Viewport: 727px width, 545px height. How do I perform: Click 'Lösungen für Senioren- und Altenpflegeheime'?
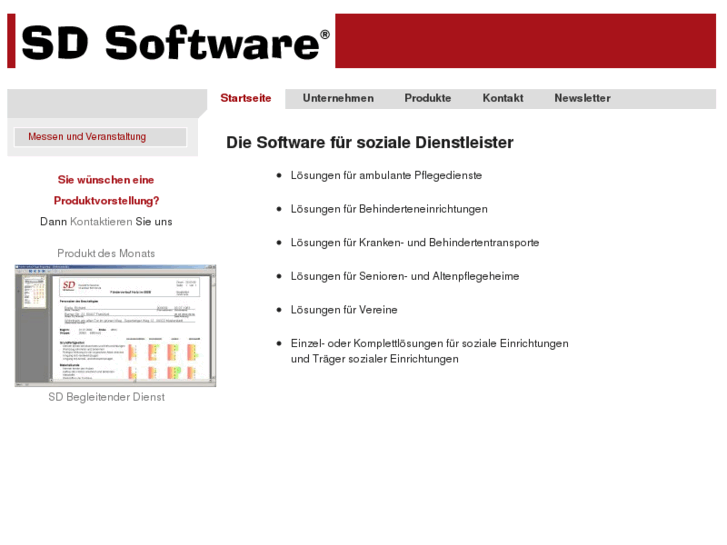point(405,276)
